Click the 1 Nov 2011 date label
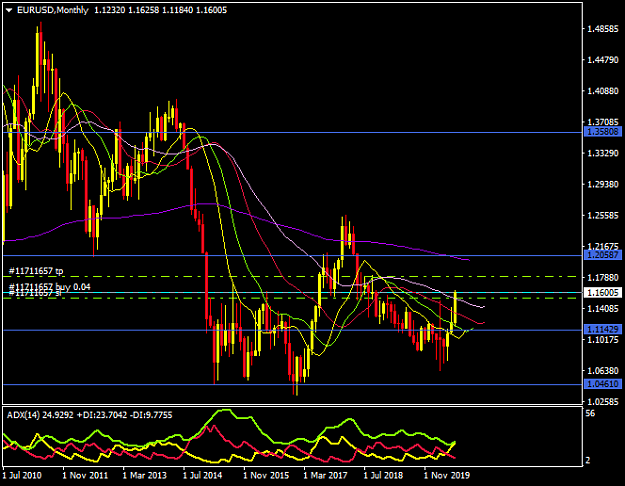625x486 pixels. [x=85, y=475]
